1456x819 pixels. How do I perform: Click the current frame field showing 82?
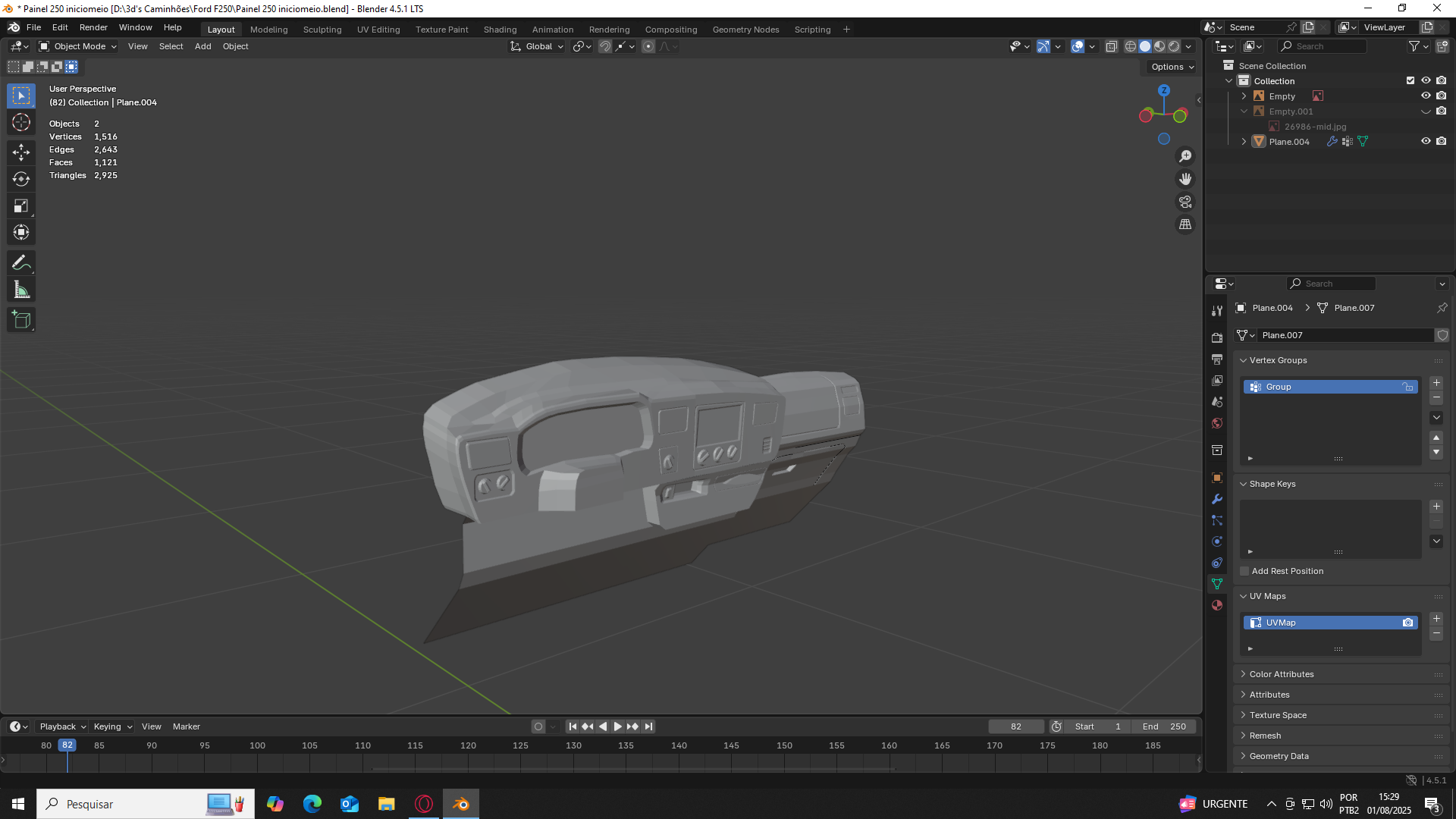pyautogui.click(x=1015, y=726)
